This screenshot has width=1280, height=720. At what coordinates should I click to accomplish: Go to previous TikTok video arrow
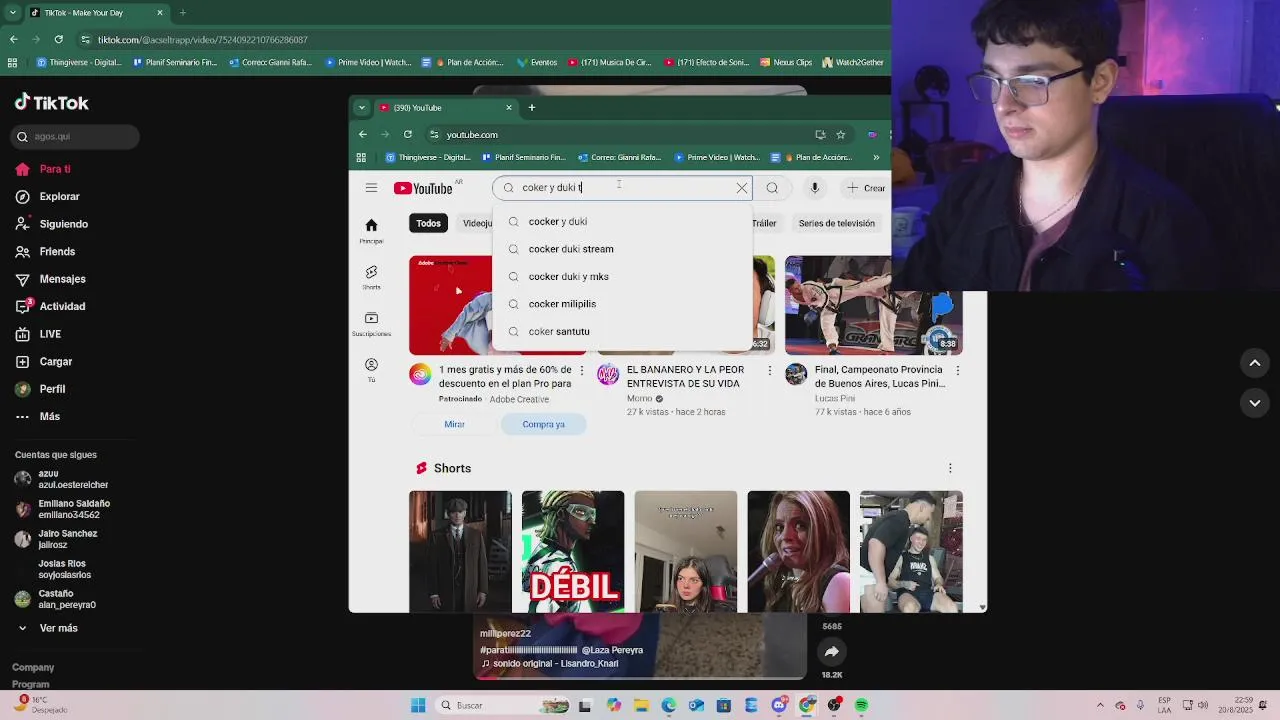(x=1255, y=363)
